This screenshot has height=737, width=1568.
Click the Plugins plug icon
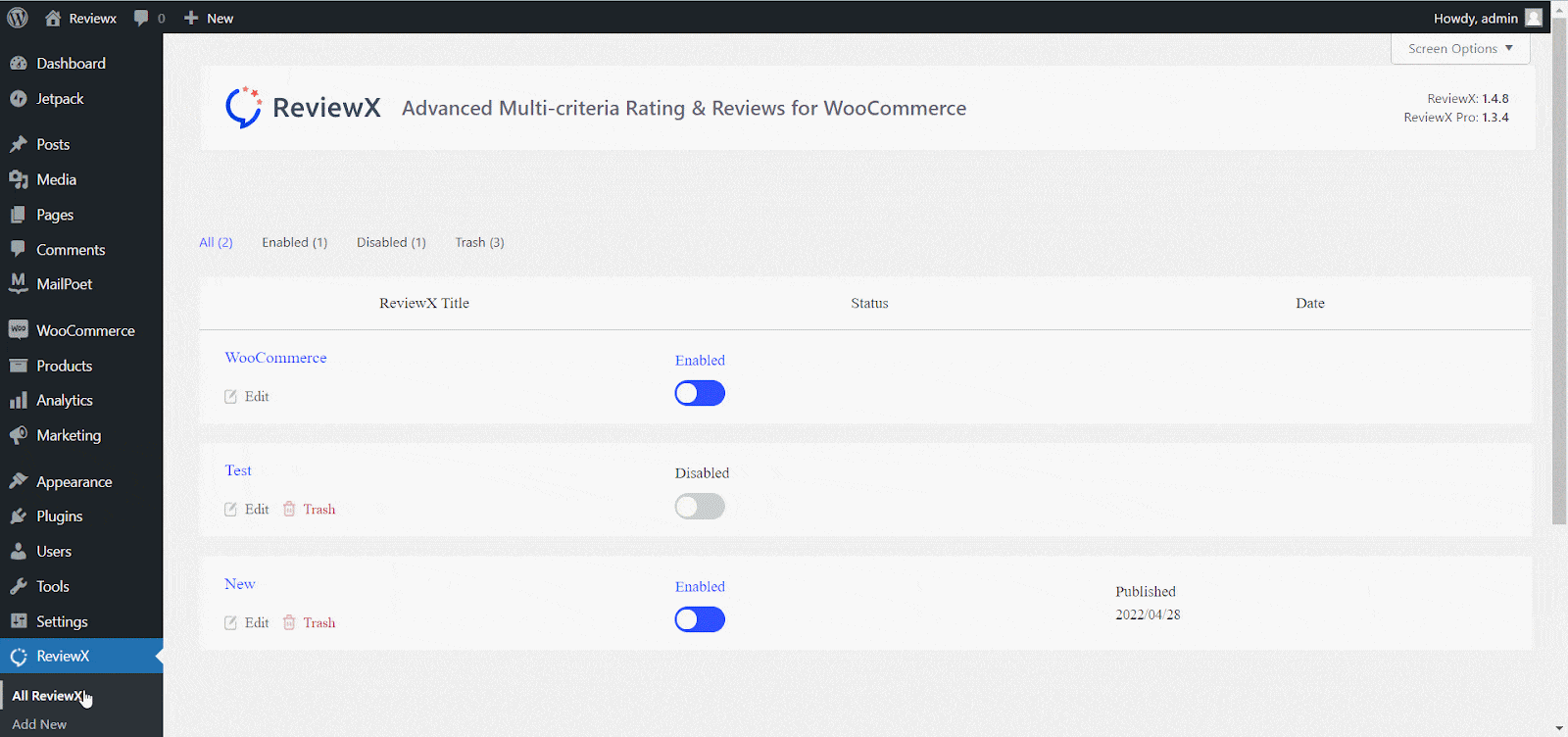[x=18, y=516]
